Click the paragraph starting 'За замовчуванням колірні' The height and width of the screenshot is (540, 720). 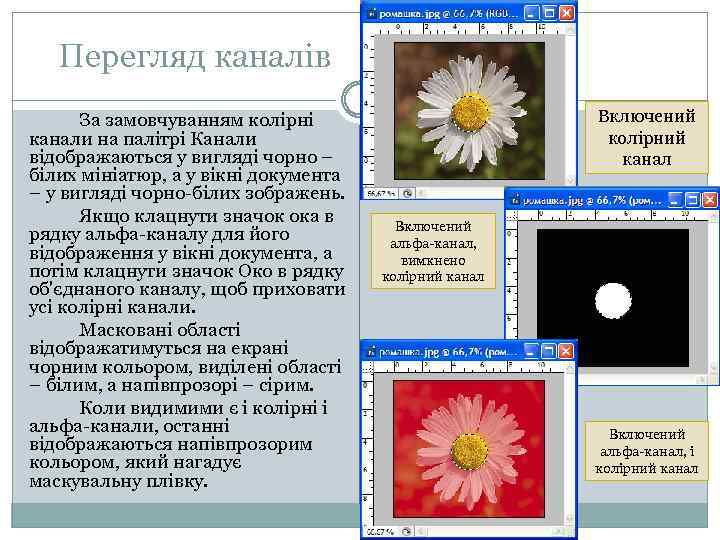pos(187,157)
